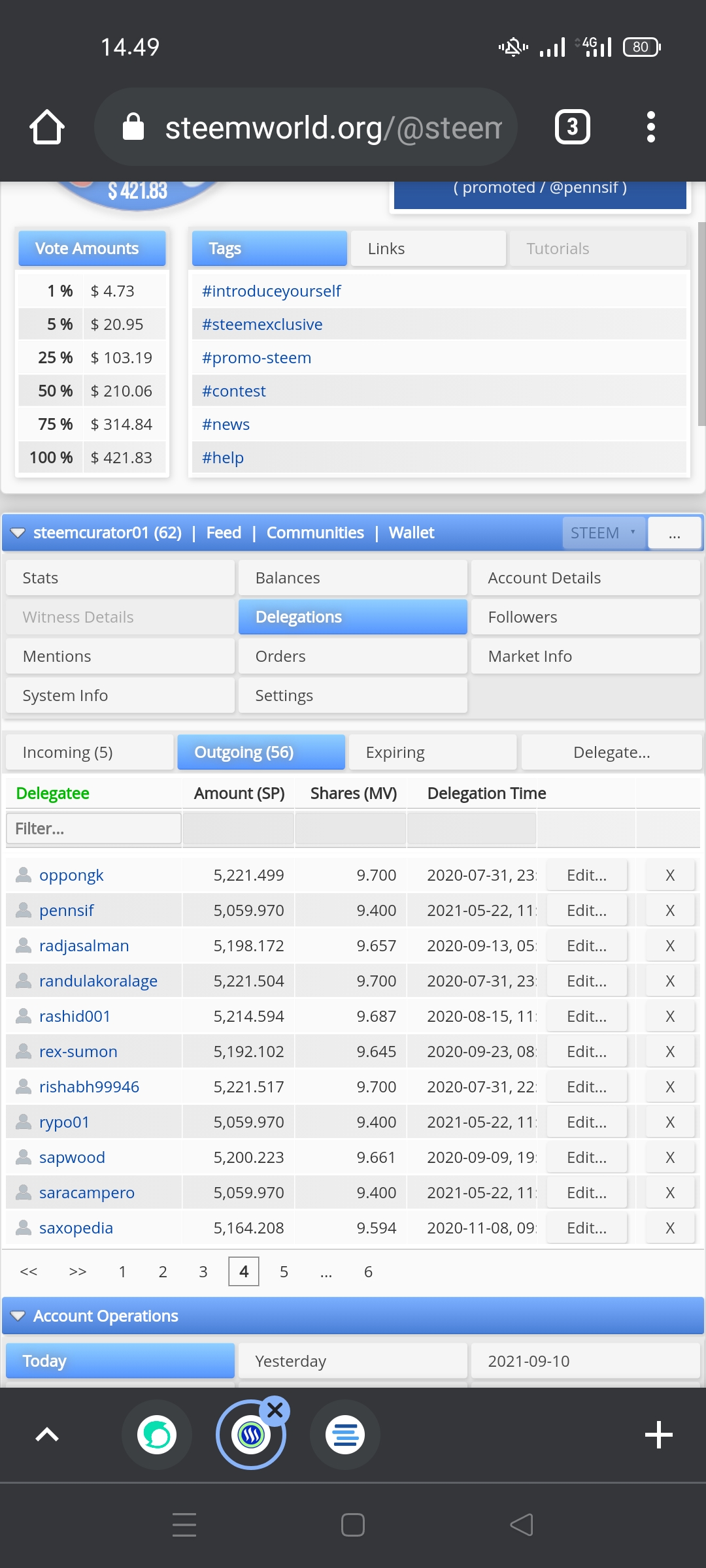Switch to the Incoming (5) tab
The width and height of the screenshot is (706, 1568).
pos(90,752)
